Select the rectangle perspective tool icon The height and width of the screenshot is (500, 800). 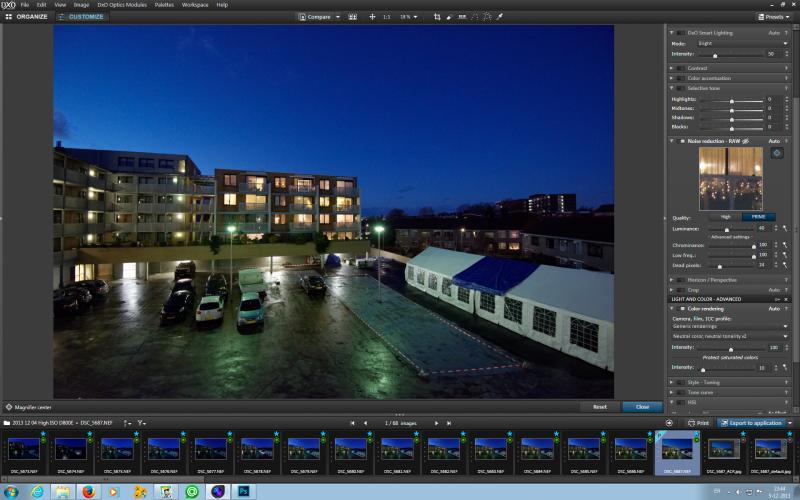[487, 17]
